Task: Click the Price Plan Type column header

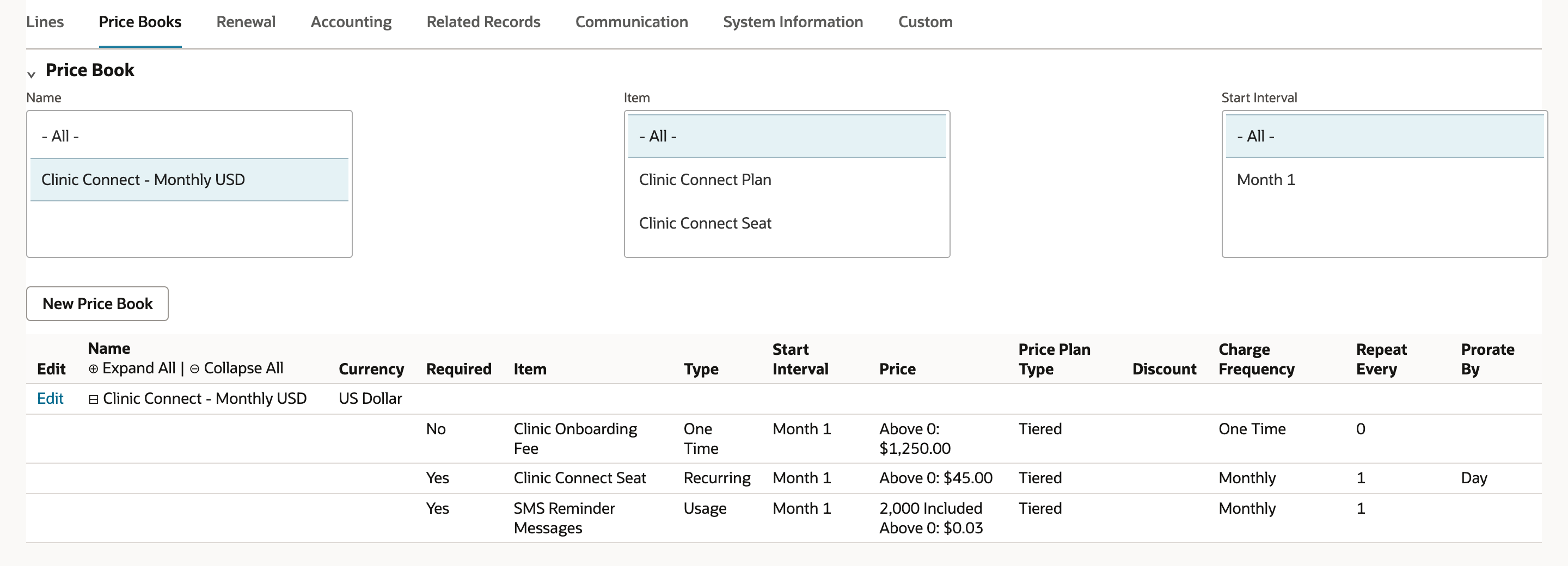Action: pos(1054,359)
